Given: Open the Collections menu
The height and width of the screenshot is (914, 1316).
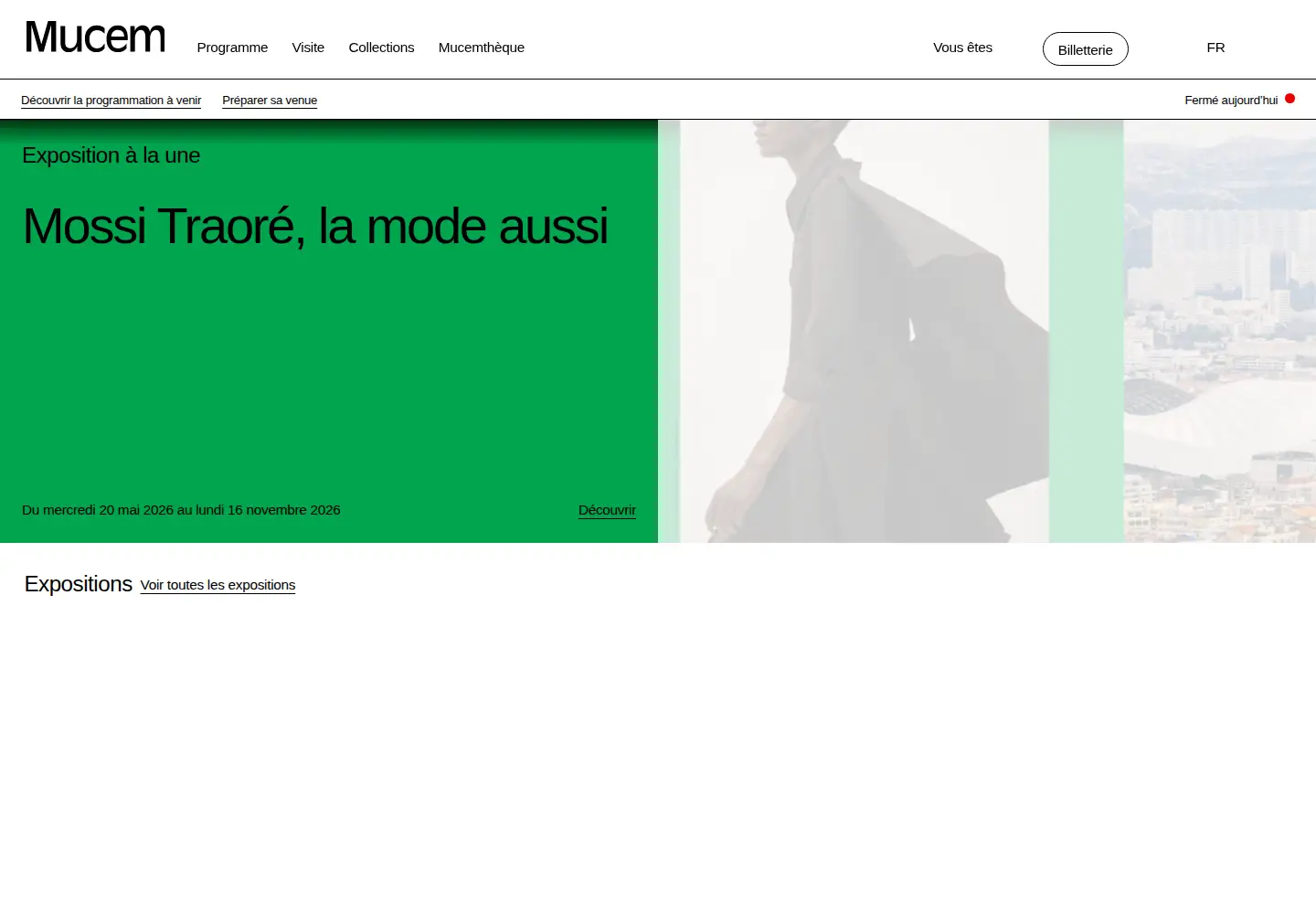Looking at the screenshot, I should pyautogui.click(x=381, y=48).
